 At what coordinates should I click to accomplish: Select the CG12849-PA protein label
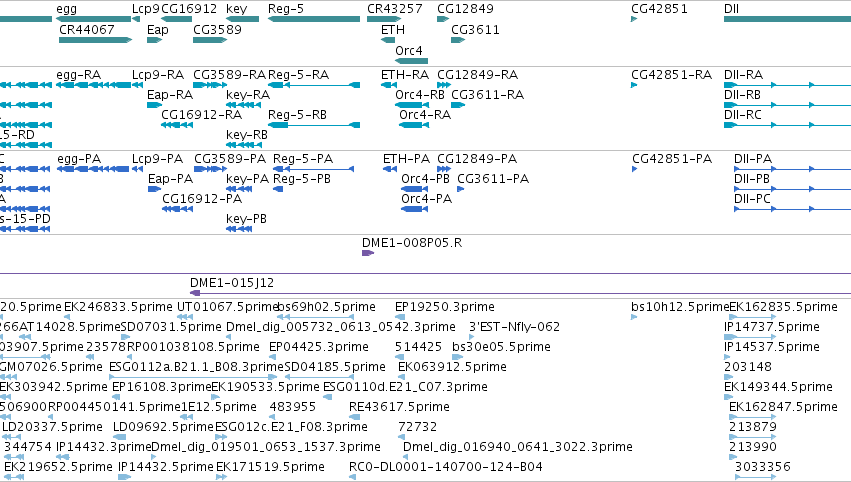tap(477, 159)
